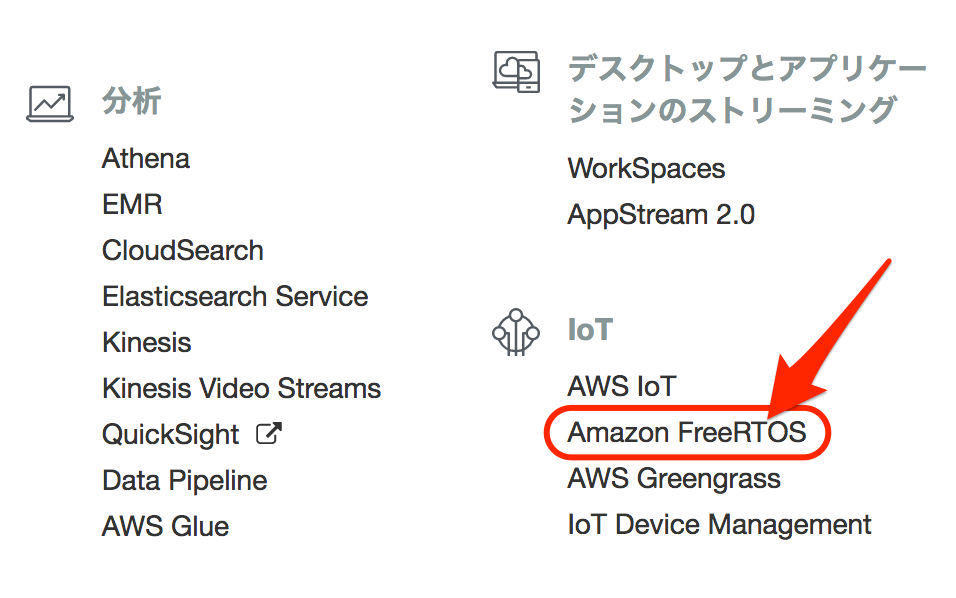Viewport: 956px width, 598px height.
Task: Open the circled Amazon FreeRTOS link
Action: [x=686, y=432]
